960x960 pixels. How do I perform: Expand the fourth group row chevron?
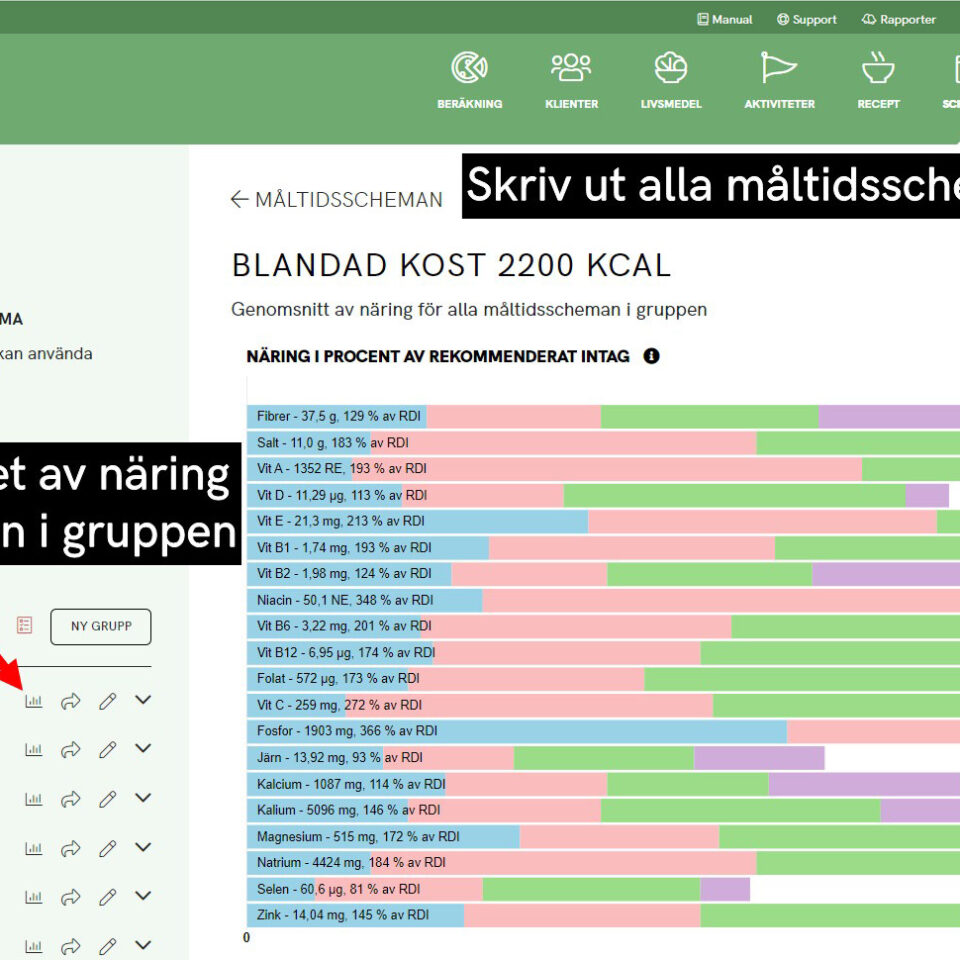point(143,847)
